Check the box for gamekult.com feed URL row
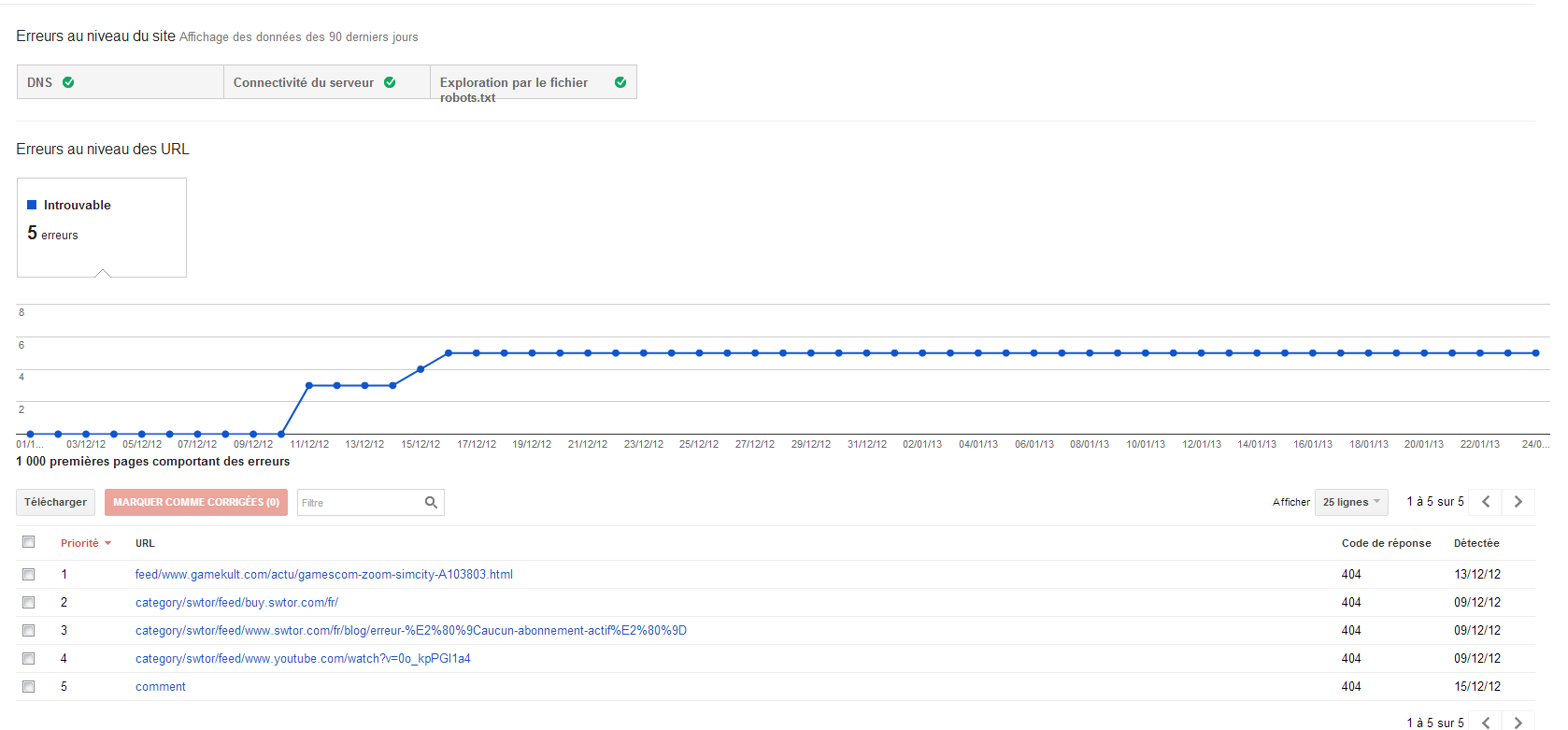1568x730 pixels. pos(29,574)
